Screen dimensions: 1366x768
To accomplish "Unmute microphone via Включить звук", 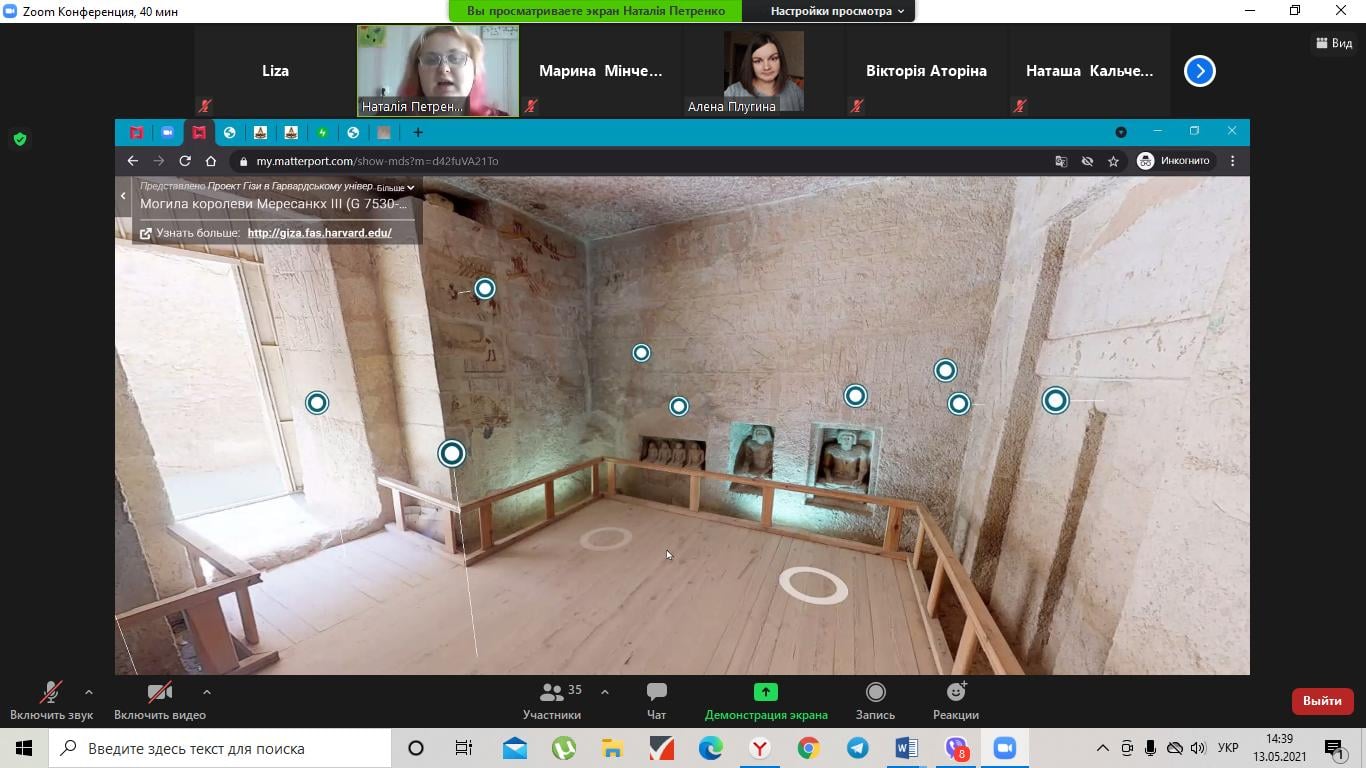I will pos(50,692).
